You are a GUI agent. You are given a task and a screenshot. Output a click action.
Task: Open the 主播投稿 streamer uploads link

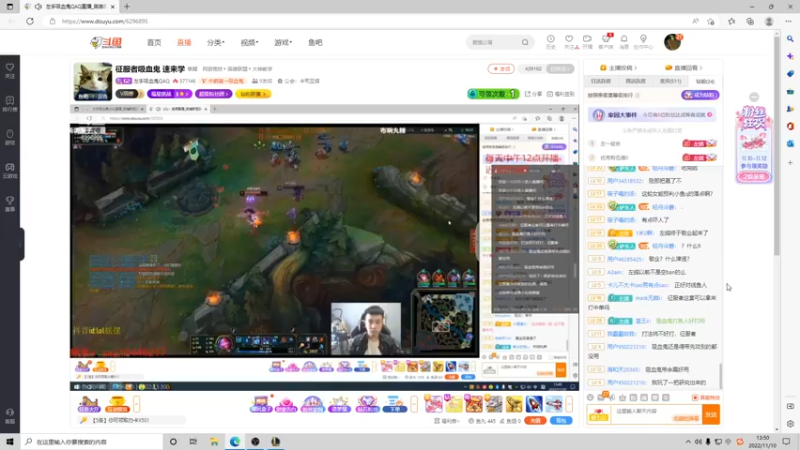(x=618, y=68)
